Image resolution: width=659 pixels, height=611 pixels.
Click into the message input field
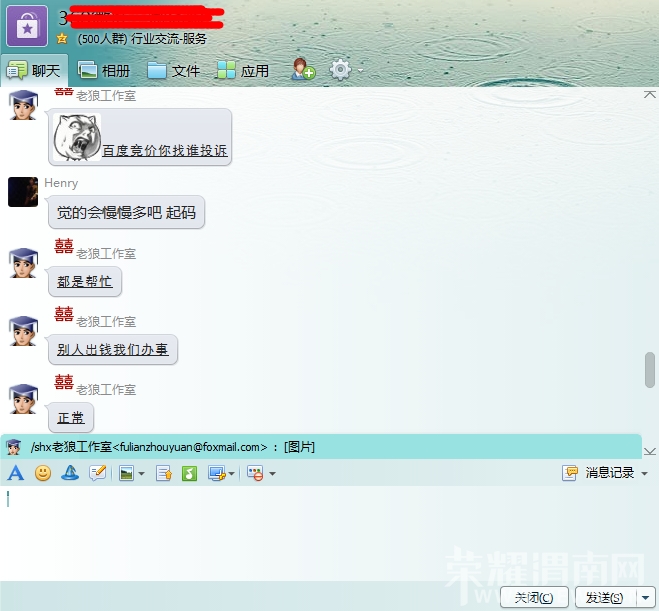click(x=330, y=533)
